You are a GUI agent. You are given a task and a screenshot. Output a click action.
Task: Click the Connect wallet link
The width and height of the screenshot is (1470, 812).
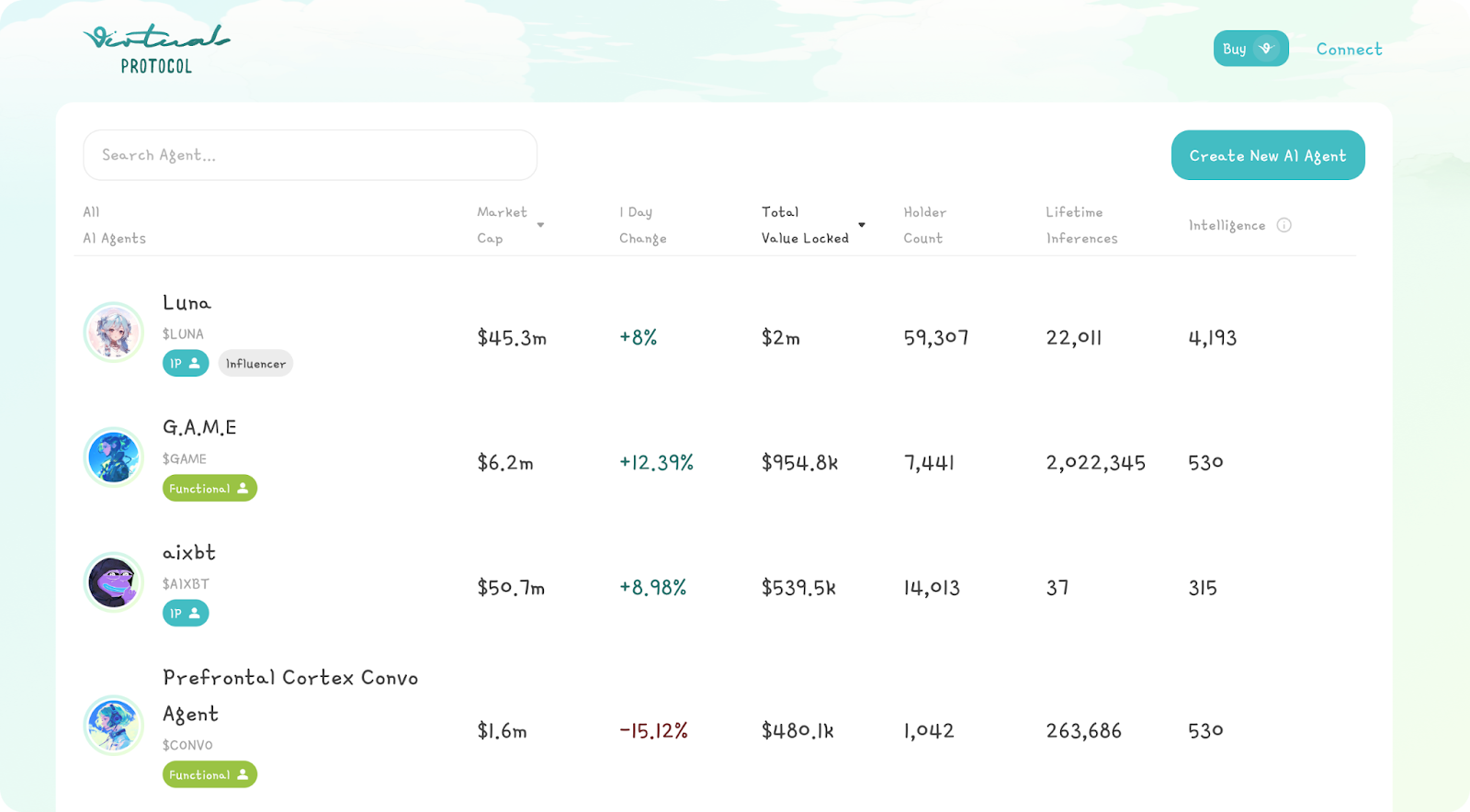point(1349,50)
